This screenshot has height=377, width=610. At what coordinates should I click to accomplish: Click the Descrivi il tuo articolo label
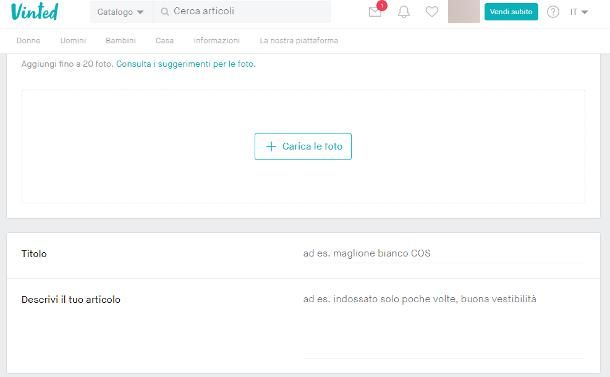pos(71,300)
